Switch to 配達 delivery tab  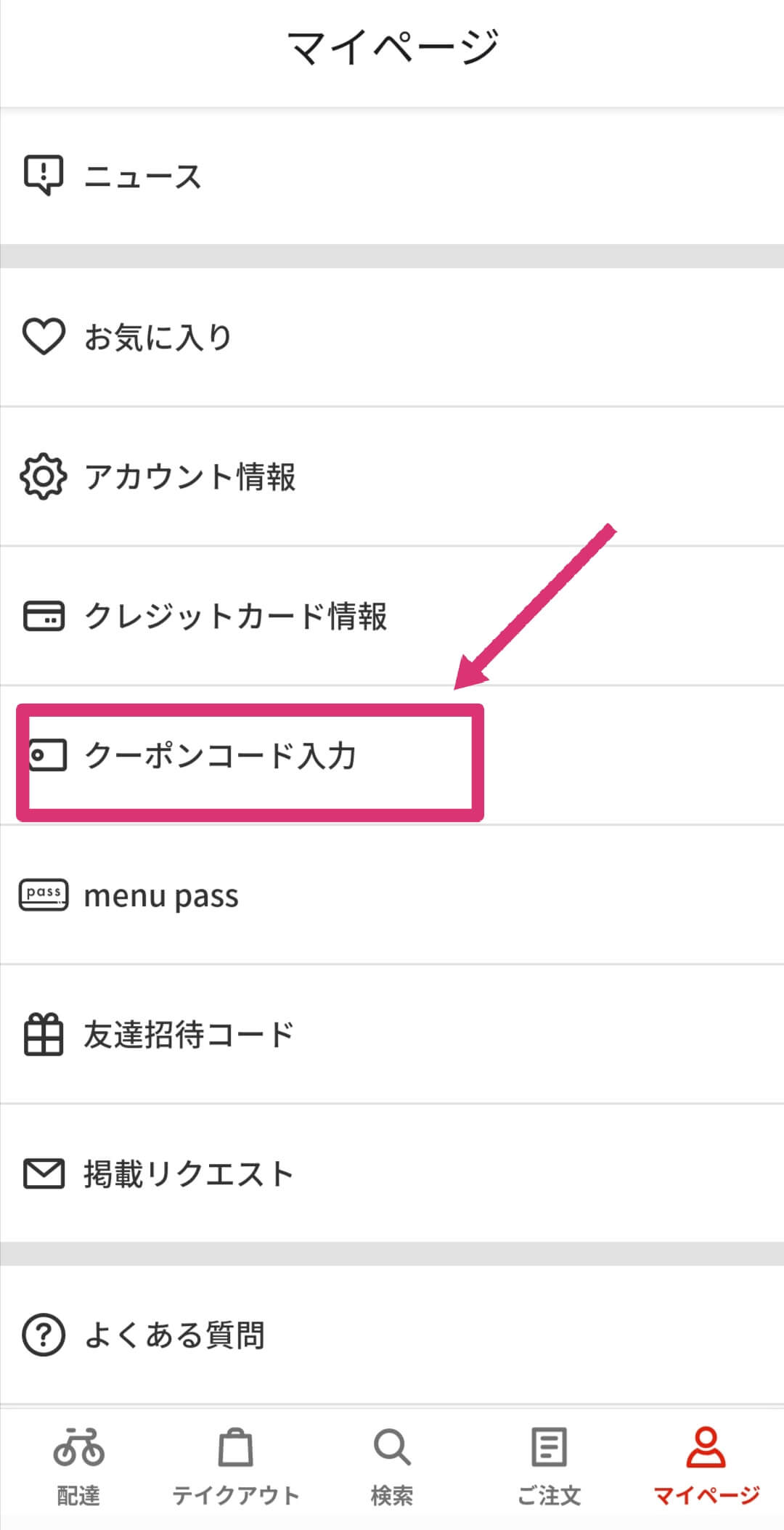pos(78,1467)
